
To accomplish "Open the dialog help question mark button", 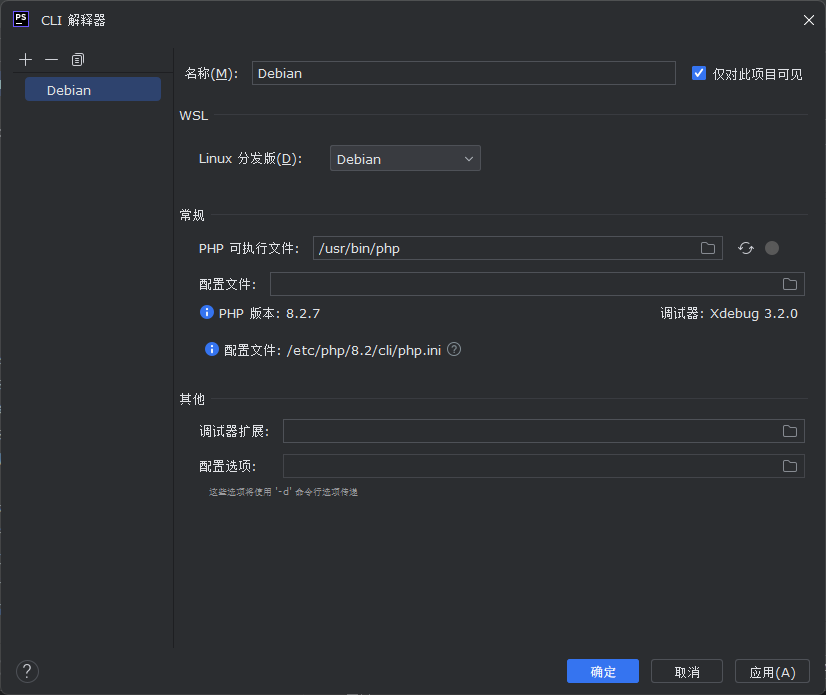I will click(27, 671).
